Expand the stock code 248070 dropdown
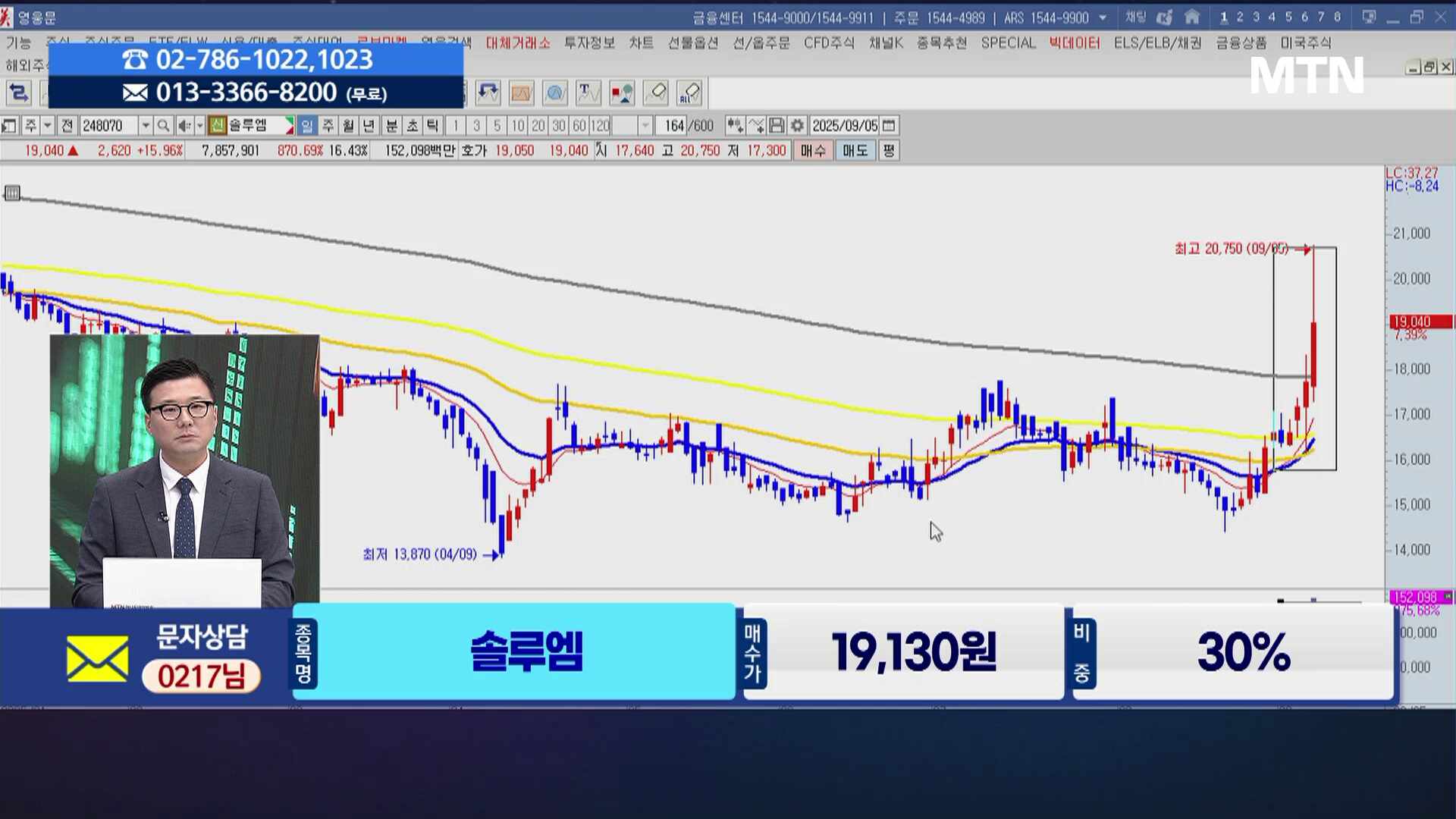Image resolution: width=1456 pixels, height=819 pixels. (145, 126)
